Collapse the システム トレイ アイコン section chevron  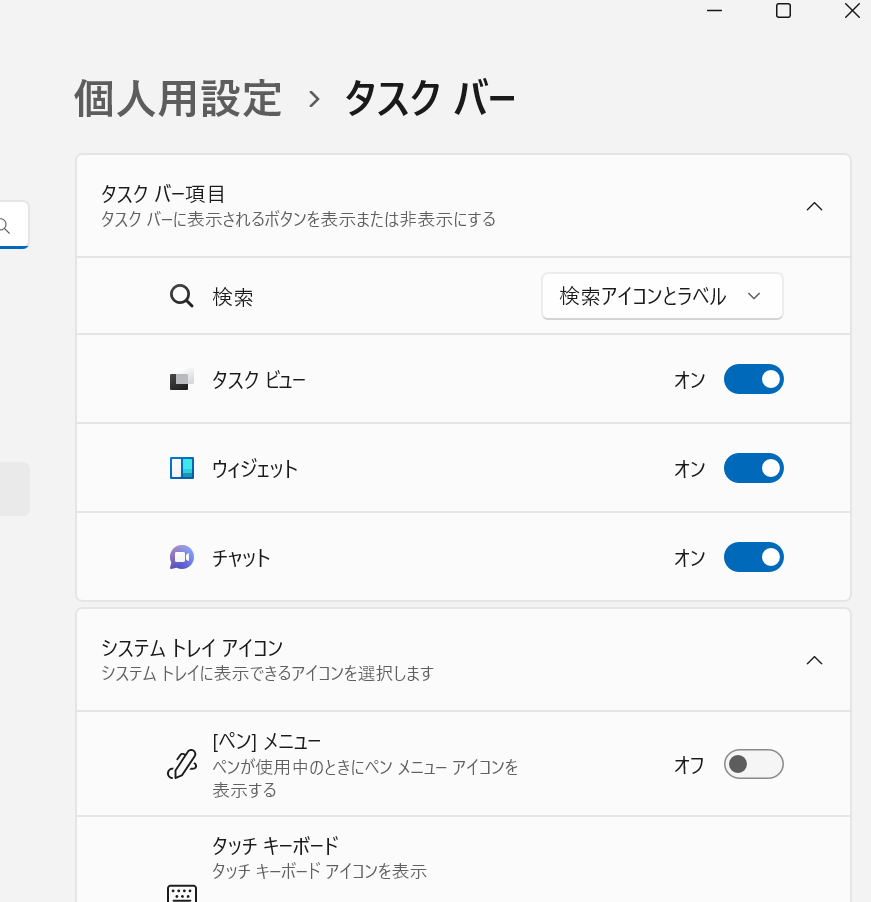click(814, 660)
